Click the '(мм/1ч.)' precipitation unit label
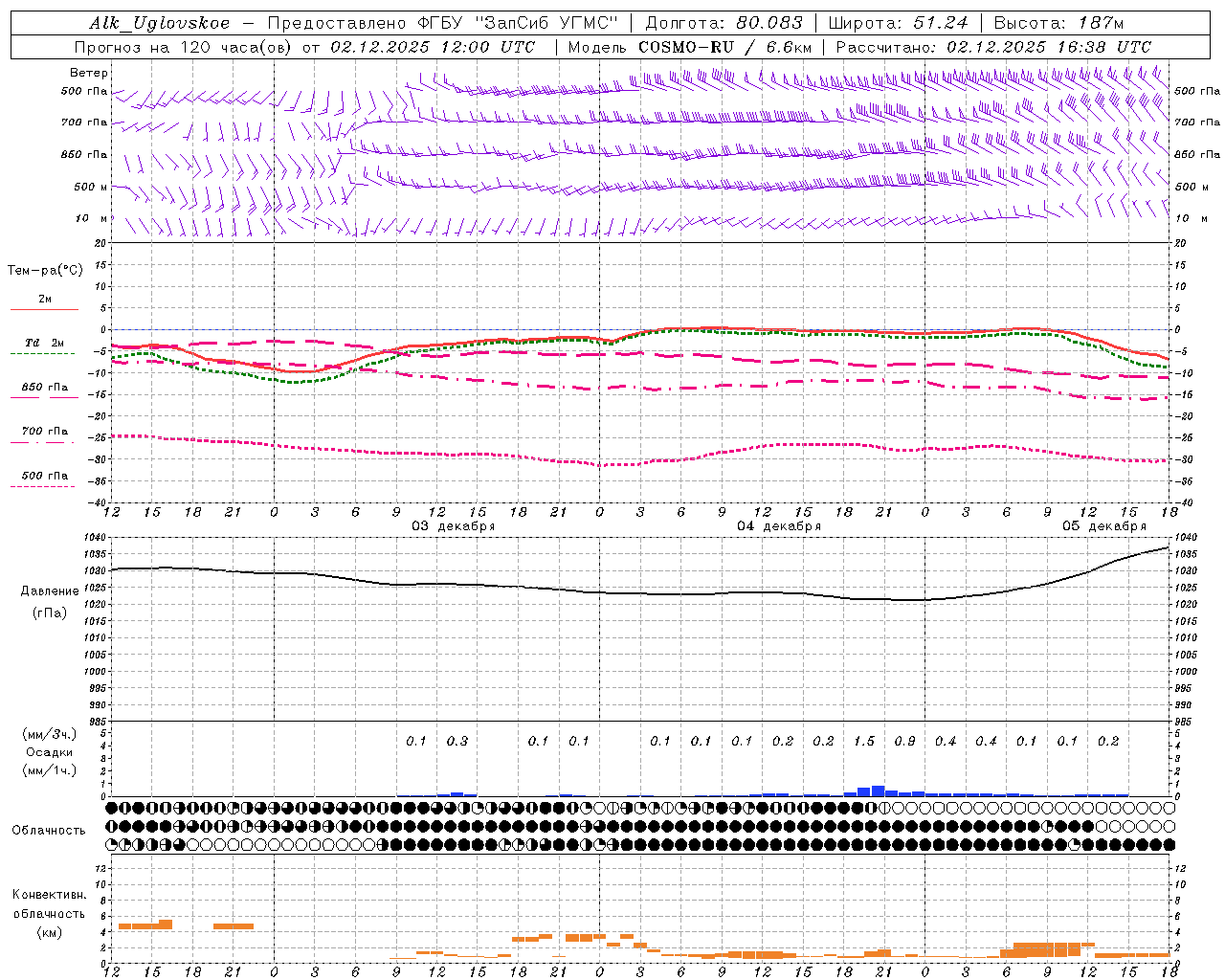Image resolution: width=1225 pixels, height=980 pixels. (49, 770)
